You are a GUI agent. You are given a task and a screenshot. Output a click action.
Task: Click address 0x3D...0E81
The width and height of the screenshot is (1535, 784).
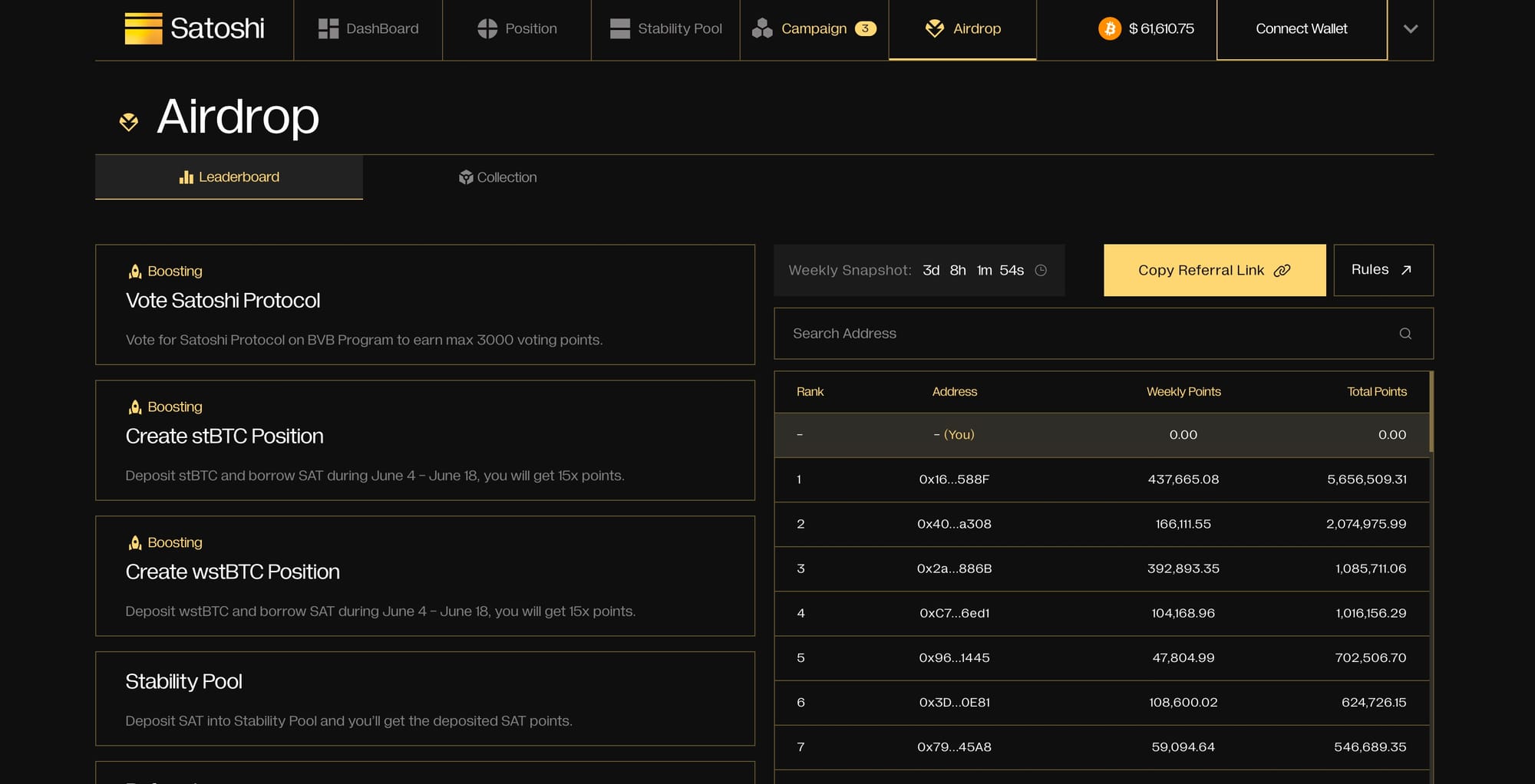point(954,702)
